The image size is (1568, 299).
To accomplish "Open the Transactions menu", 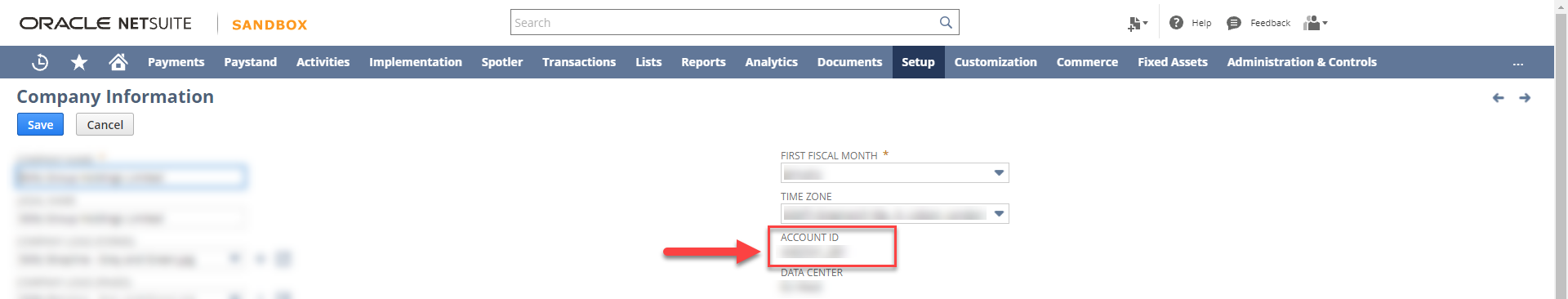I will coord(579,62).
